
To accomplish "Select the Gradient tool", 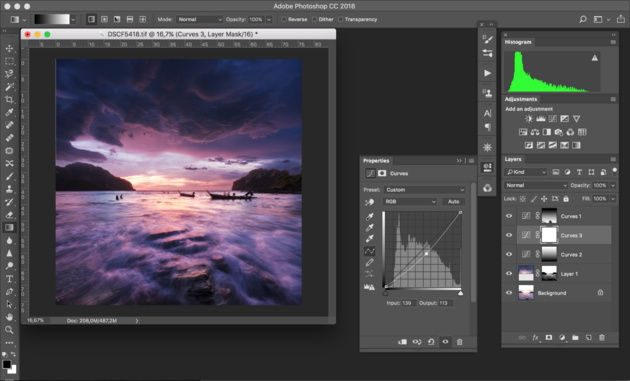I will [x=9, y=227].
